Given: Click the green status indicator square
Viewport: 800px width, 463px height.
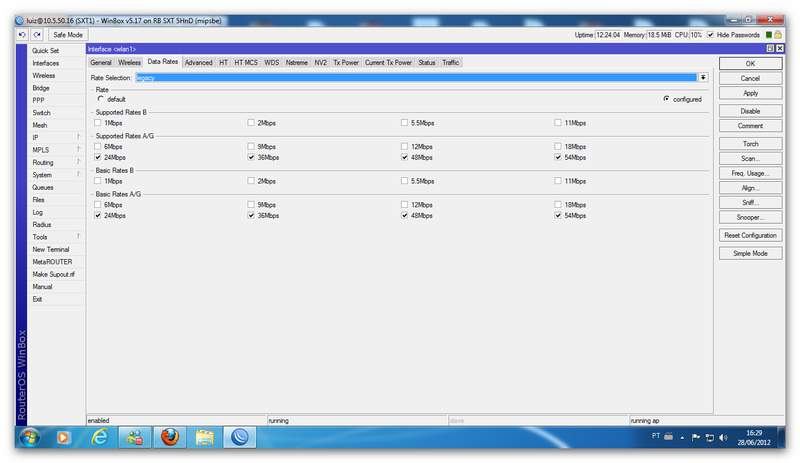Looking at the screenshot, I should coord(769,35).
